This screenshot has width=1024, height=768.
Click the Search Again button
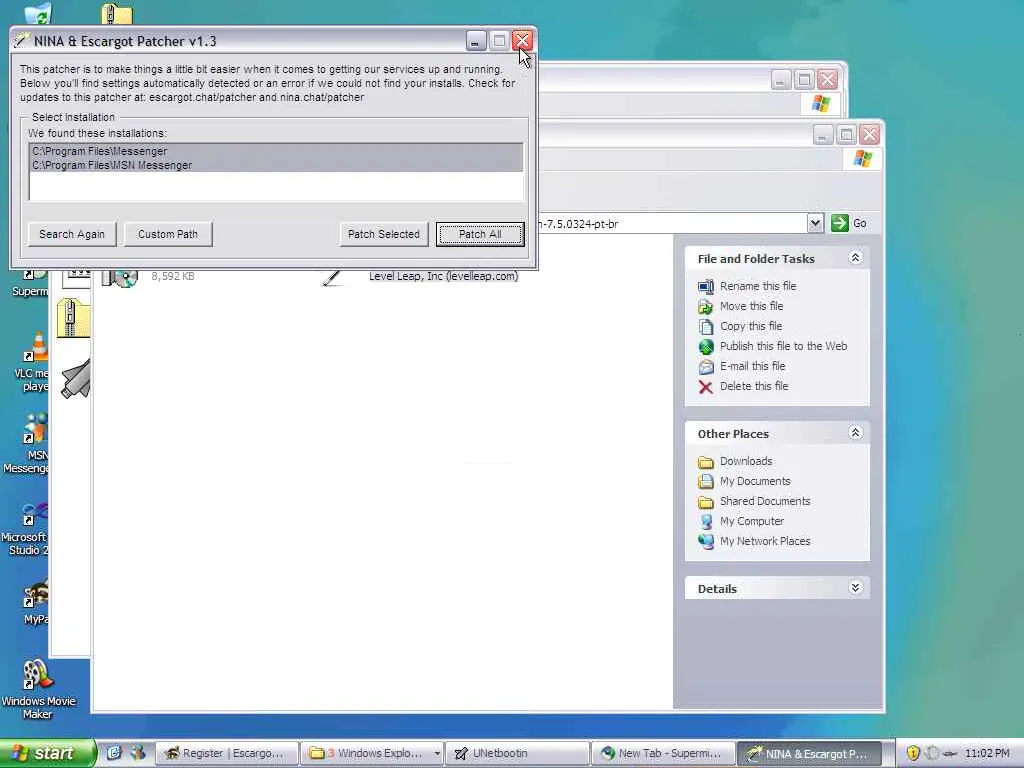pyautogui.click(x=72, y=234)
